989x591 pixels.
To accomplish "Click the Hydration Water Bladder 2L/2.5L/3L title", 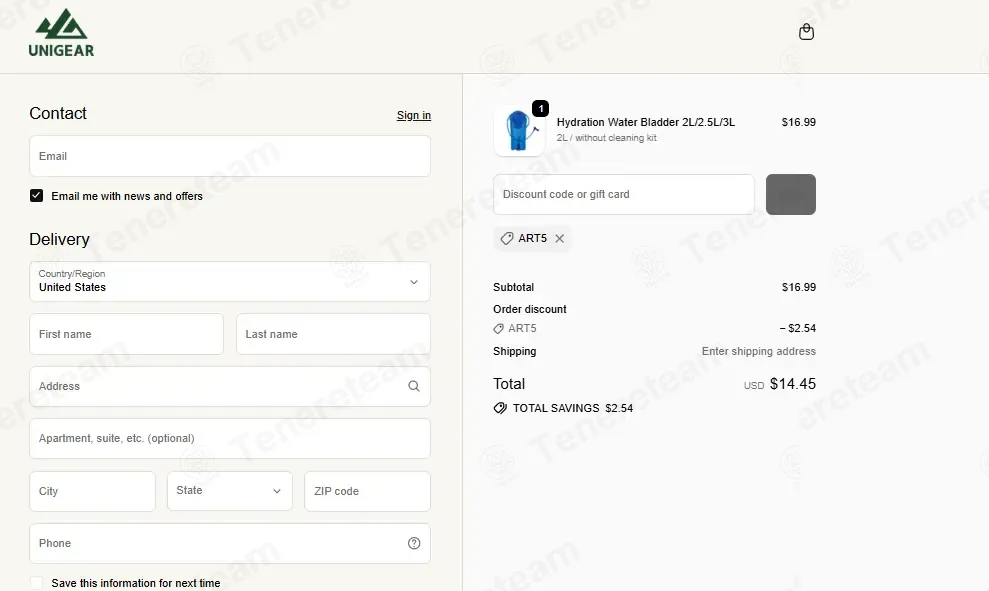I will tap(646, 122).
